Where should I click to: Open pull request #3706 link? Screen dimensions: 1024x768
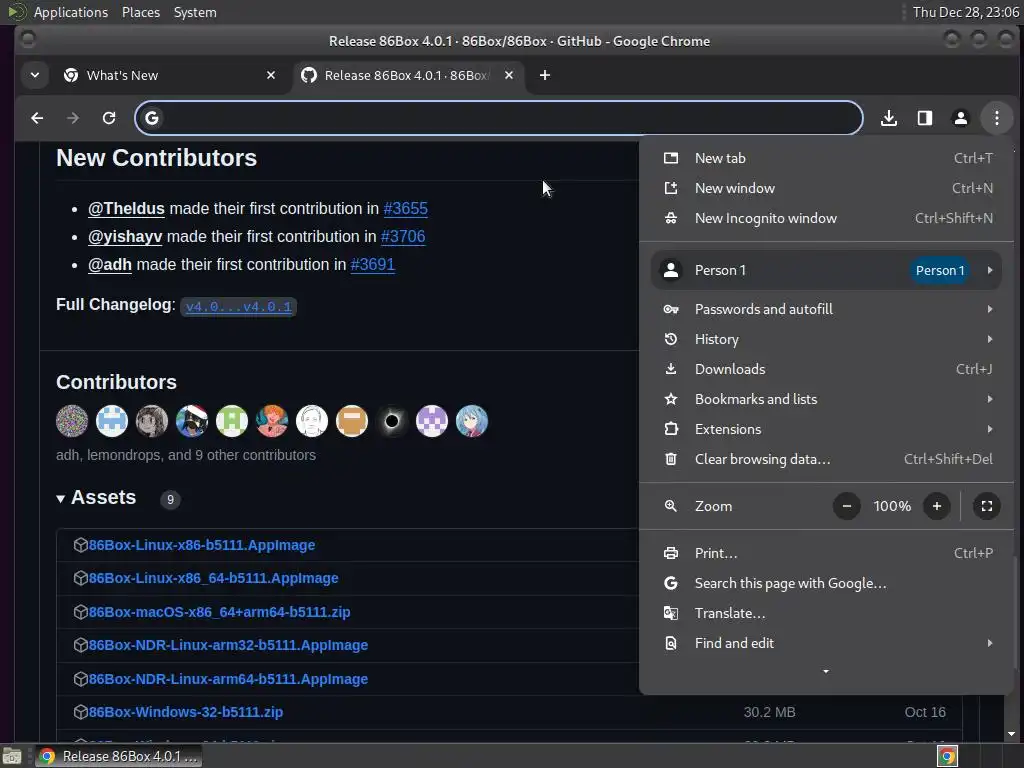coord(403,236)
